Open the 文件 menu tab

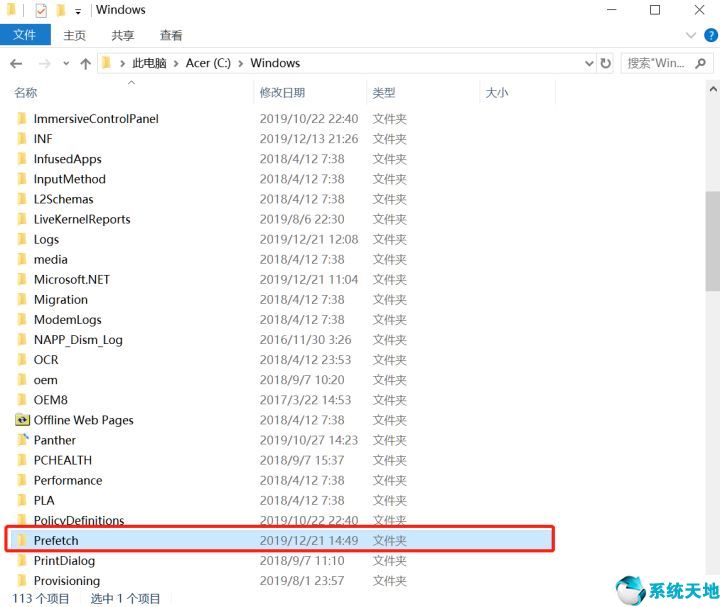(x=25, y=35)
